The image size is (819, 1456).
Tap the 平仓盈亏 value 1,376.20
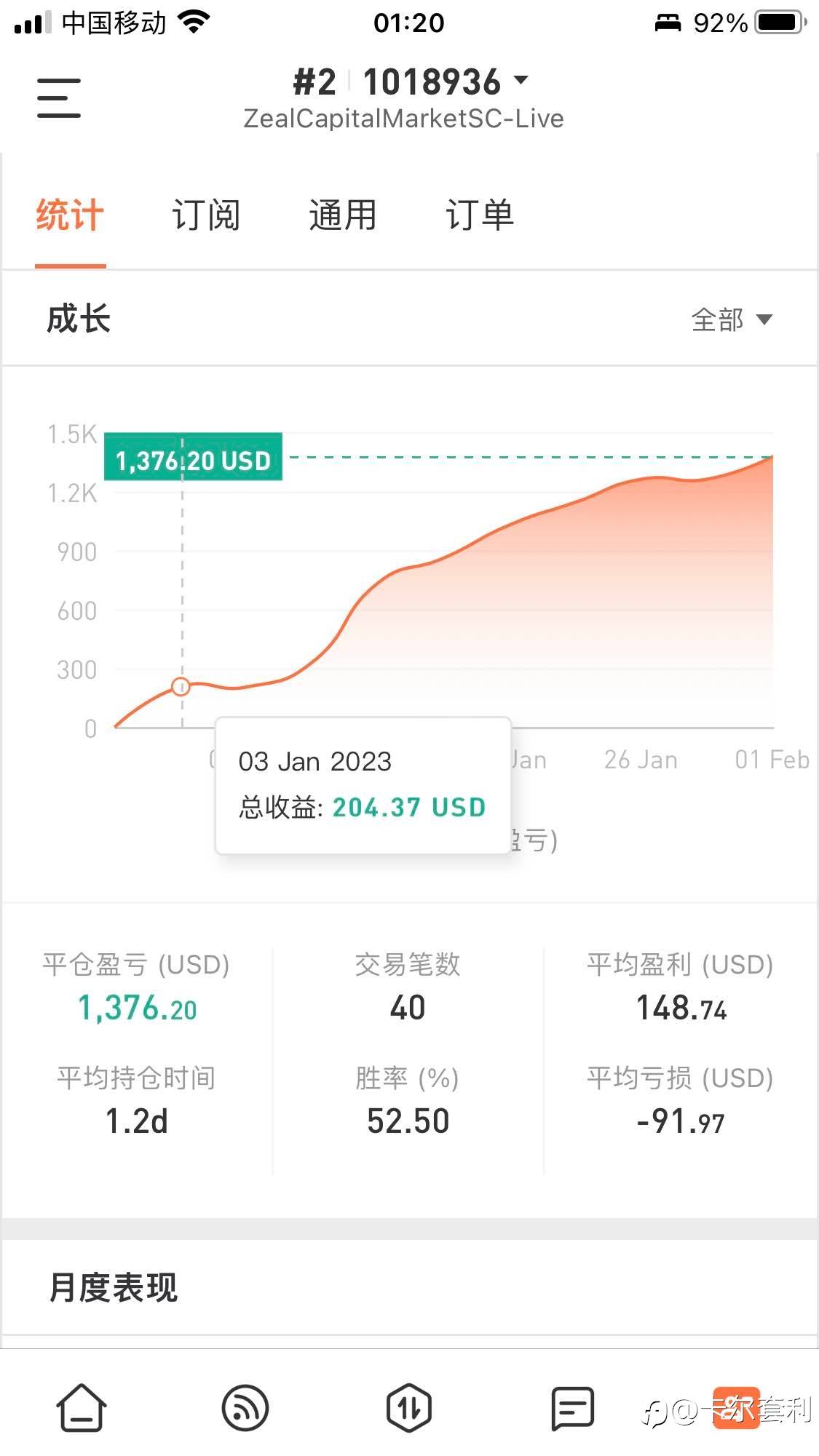137,1009
